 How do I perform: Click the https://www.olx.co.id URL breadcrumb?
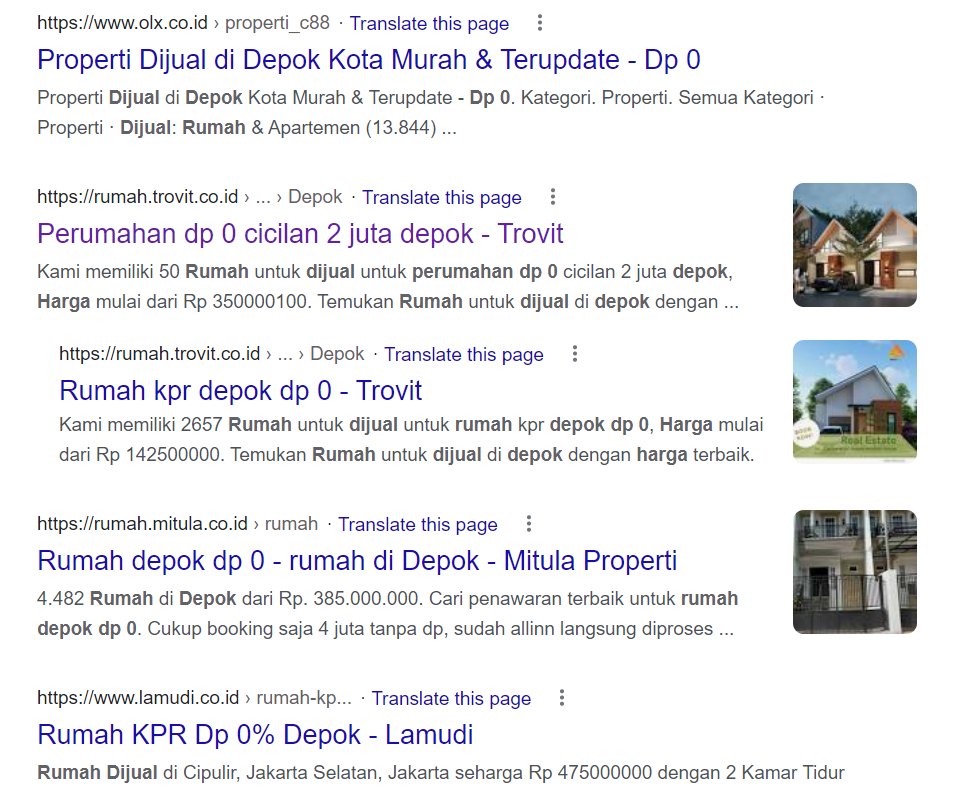coord(122,23)
